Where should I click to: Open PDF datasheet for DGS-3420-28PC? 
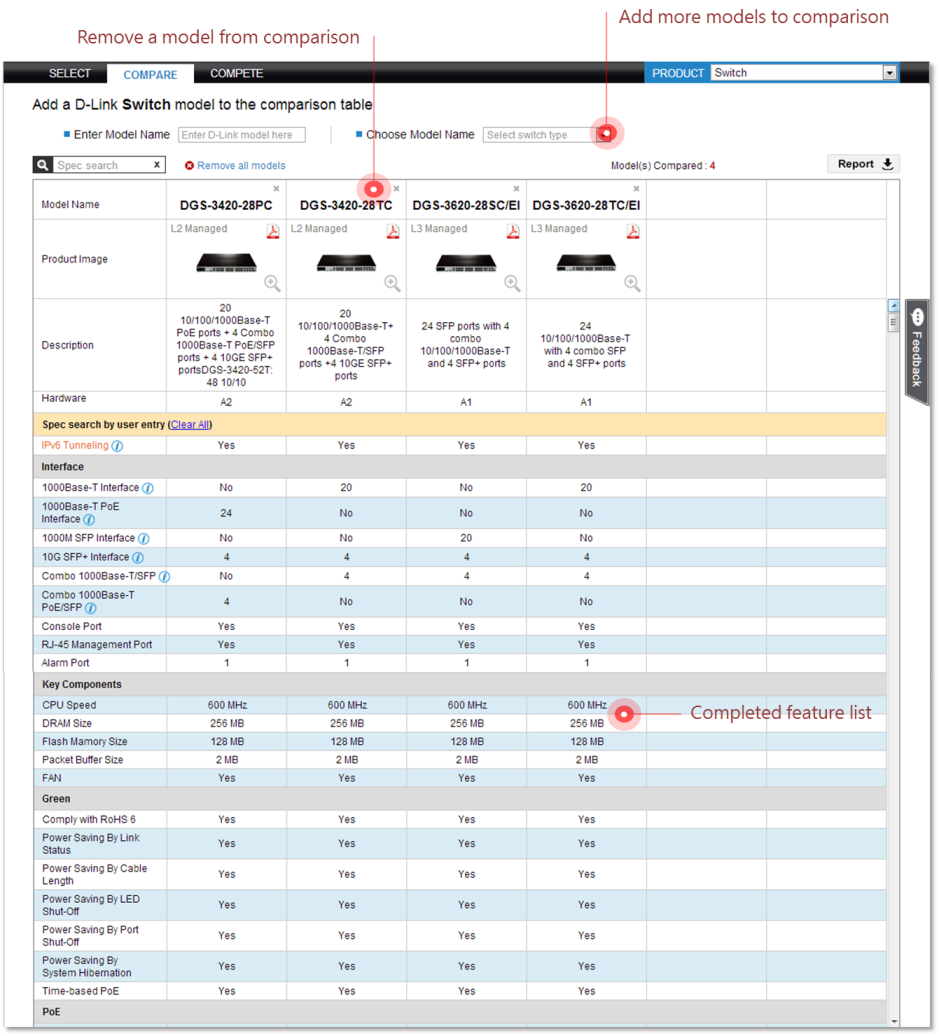tap(273, 231)
